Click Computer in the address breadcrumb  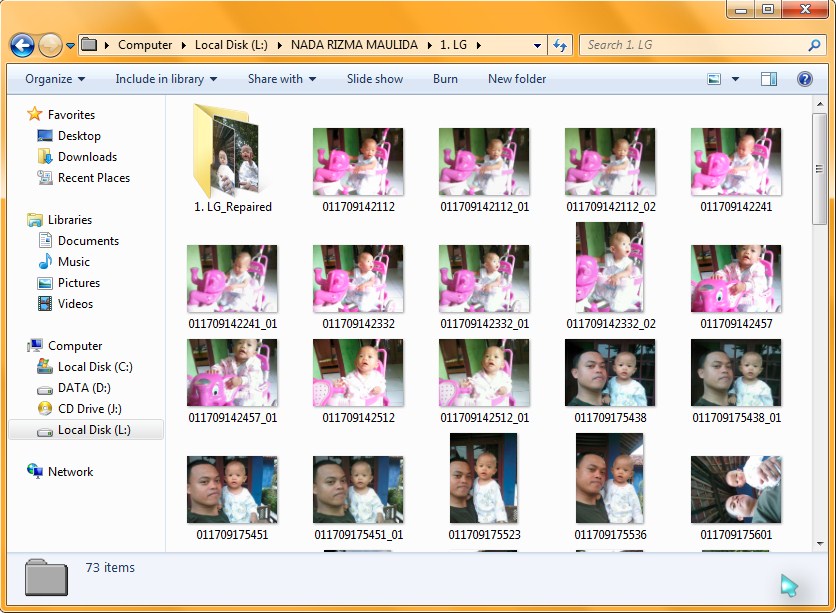pos(145,45)
